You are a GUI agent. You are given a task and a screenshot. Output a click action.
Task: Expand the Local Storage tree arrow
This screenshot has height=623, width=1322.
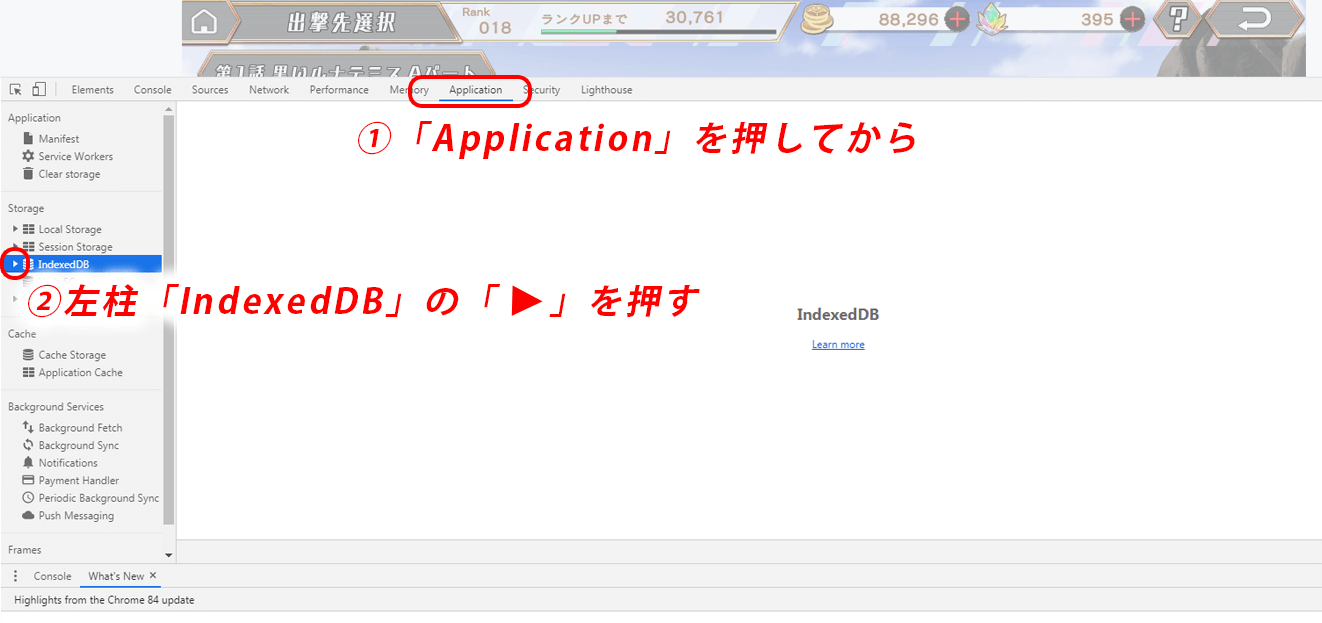tap(15, 229)
